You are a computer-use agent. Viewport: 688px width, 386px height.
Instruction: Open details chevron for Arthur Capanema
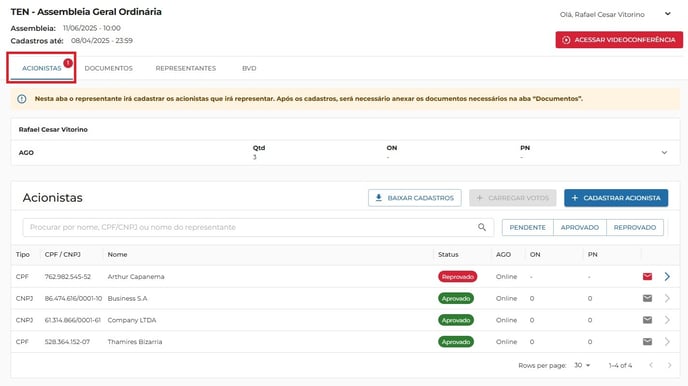point(667,276)
